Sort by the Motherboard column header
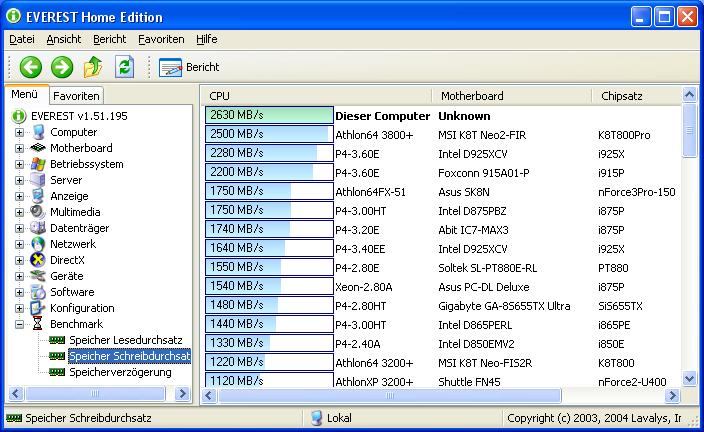 [x=511, y=96]
